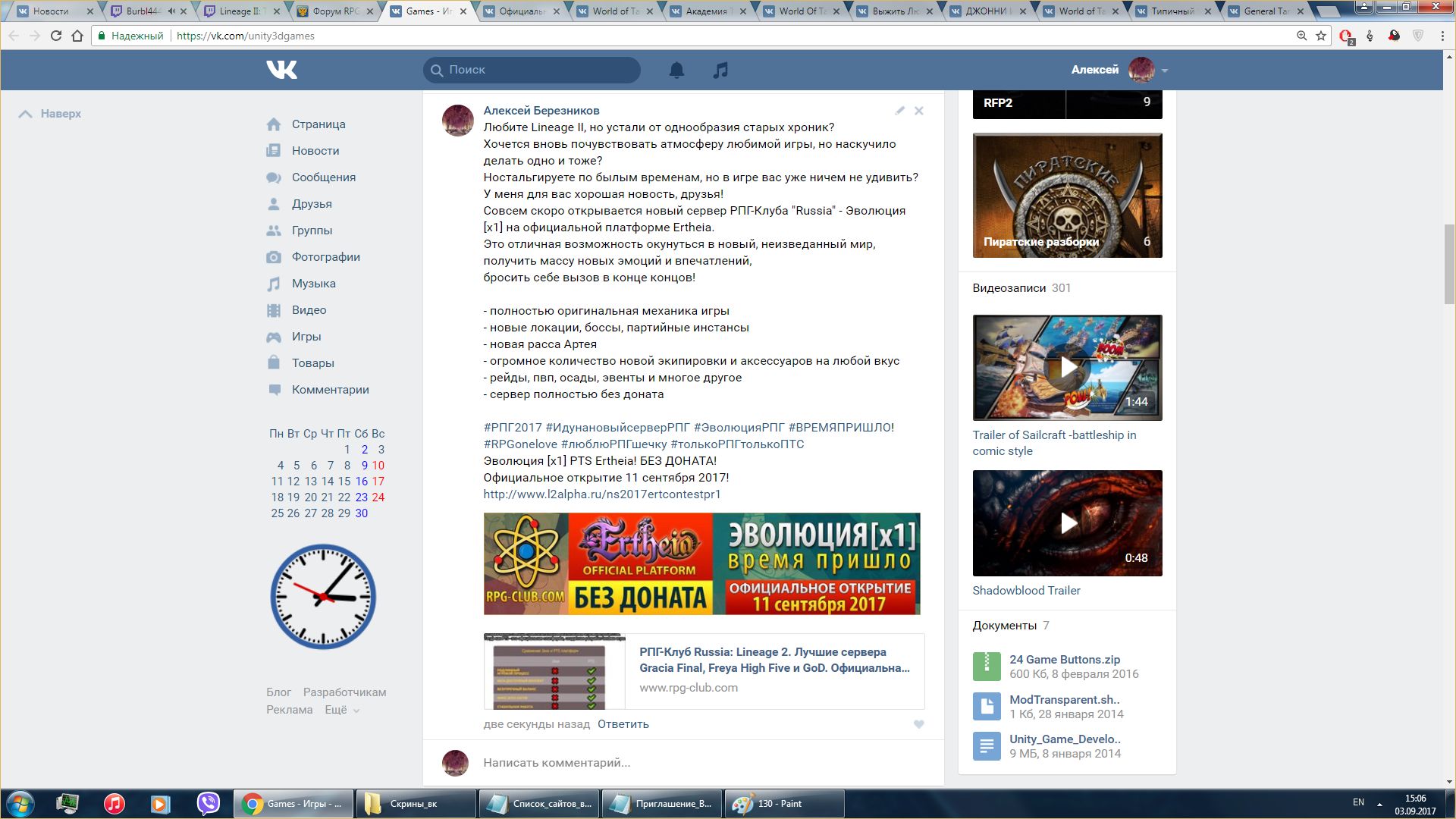Open РПГ-Клуб Russia link preview title
This screenshot has width=1456, height=819.
[x=774, y=660]
